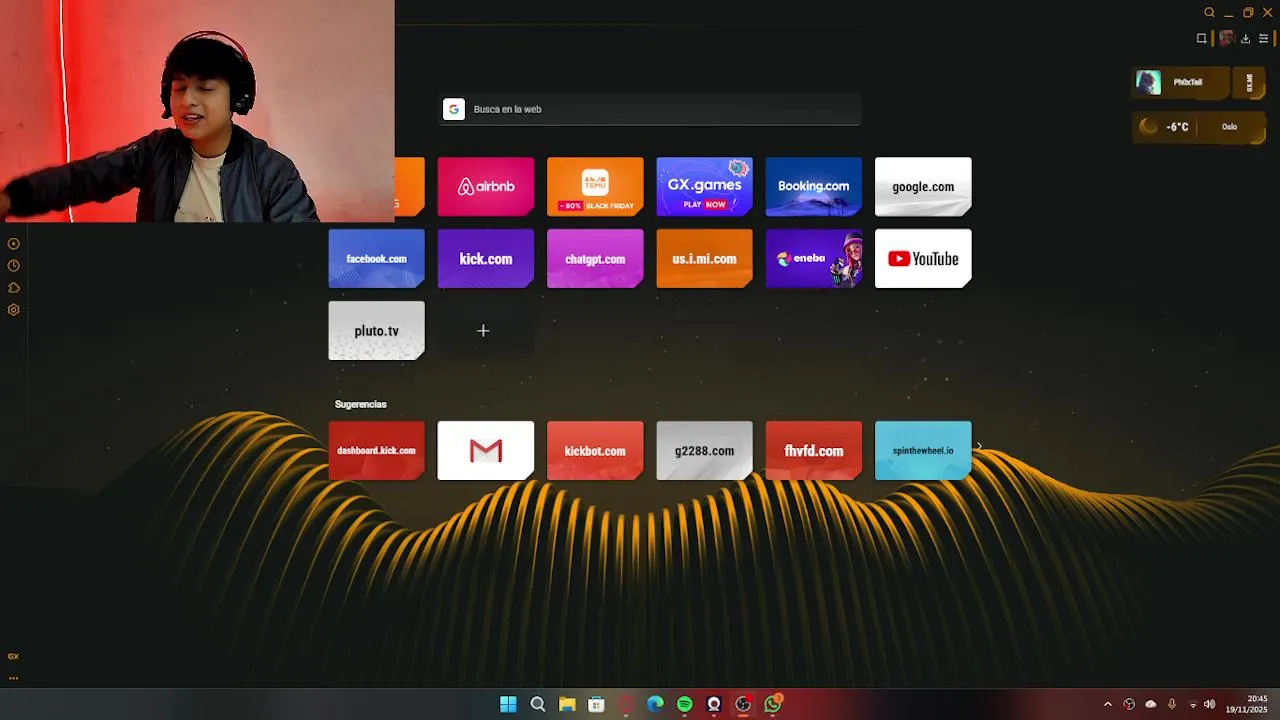Open the facebook.com speed dial tile
This screenshot has width=1280, height=720.
[x=376, y=258]
